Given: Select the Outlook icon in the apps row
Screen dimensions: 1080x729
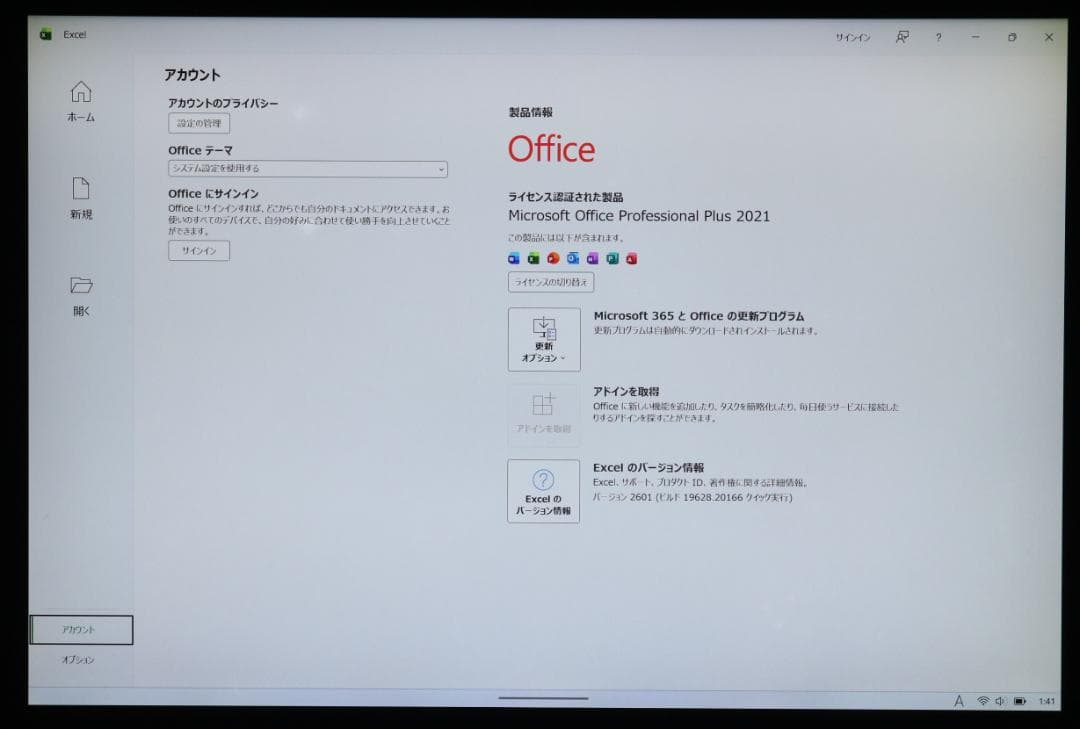Looking at the screenshot, I should point(571,258).
